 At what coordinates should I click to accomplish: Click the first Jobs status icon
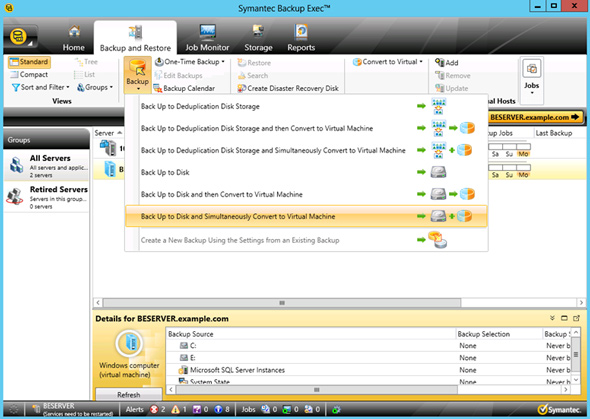coord(265,410)
